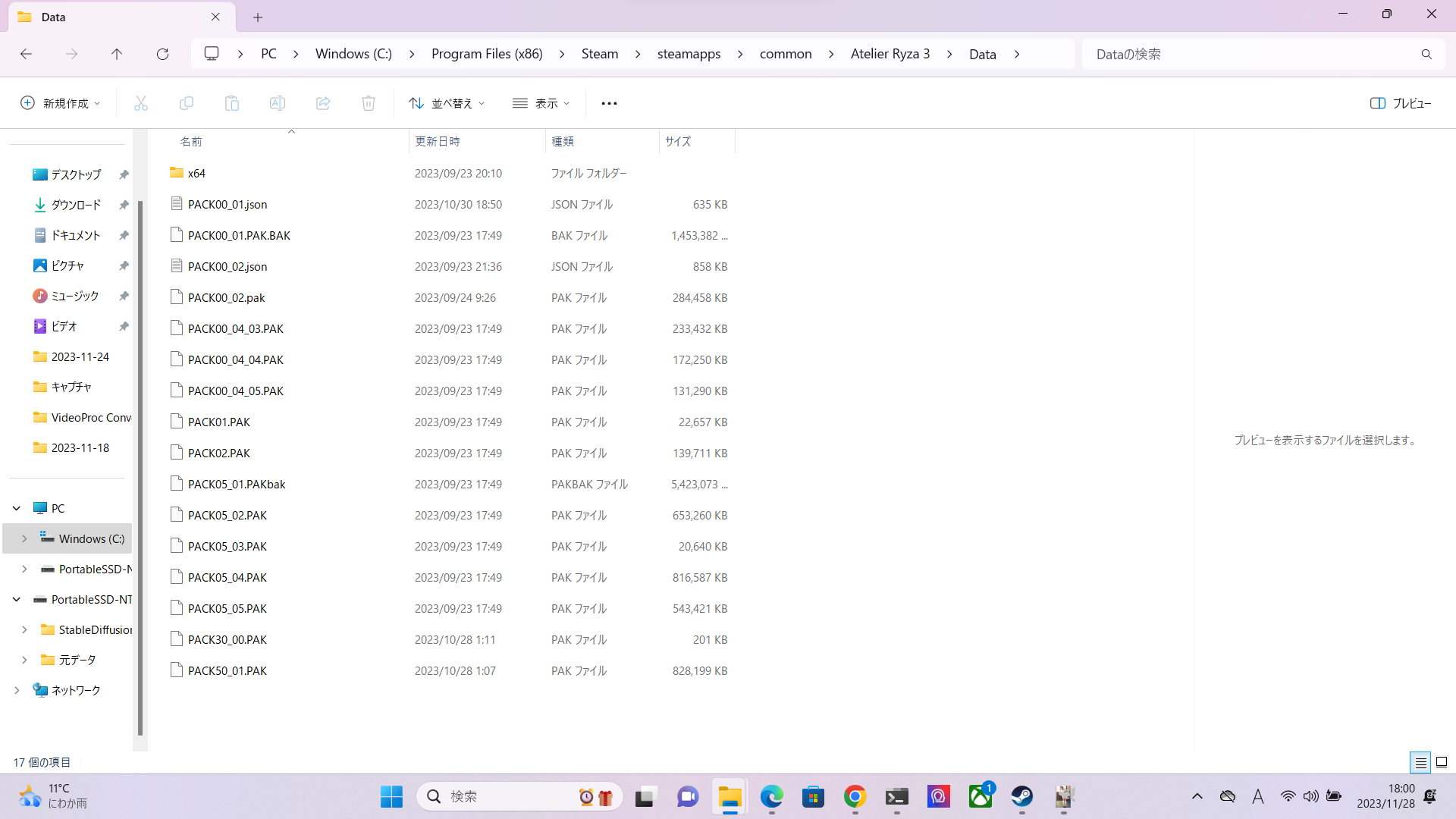Expand the ネットワーク tree node
The height and width of the screenshot is (819, 1456).
(17, 690)
